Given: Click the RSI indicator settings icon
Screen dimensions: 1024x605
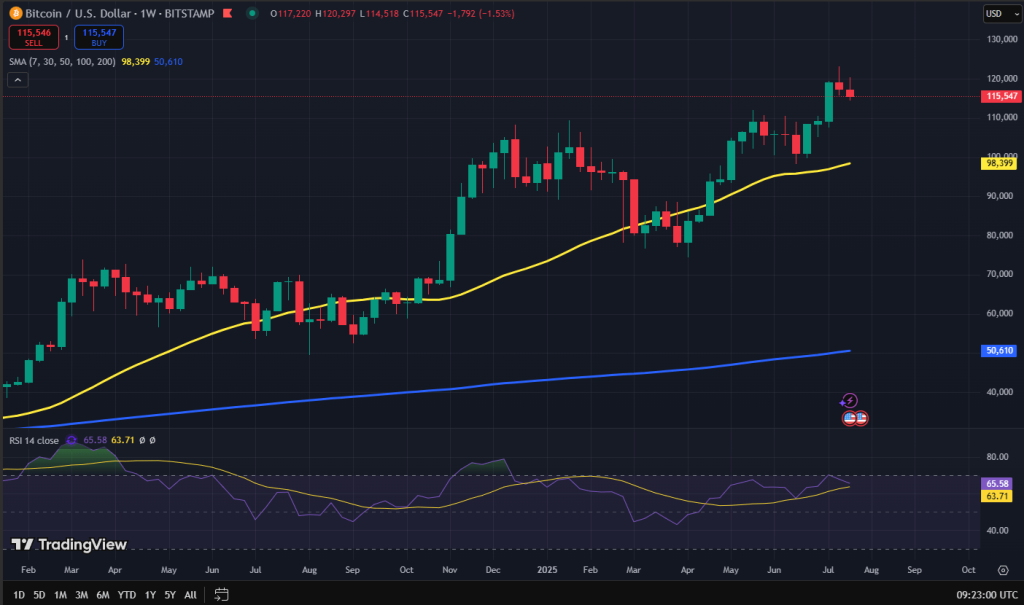Looking at the screenshot, I should [71, 440].
